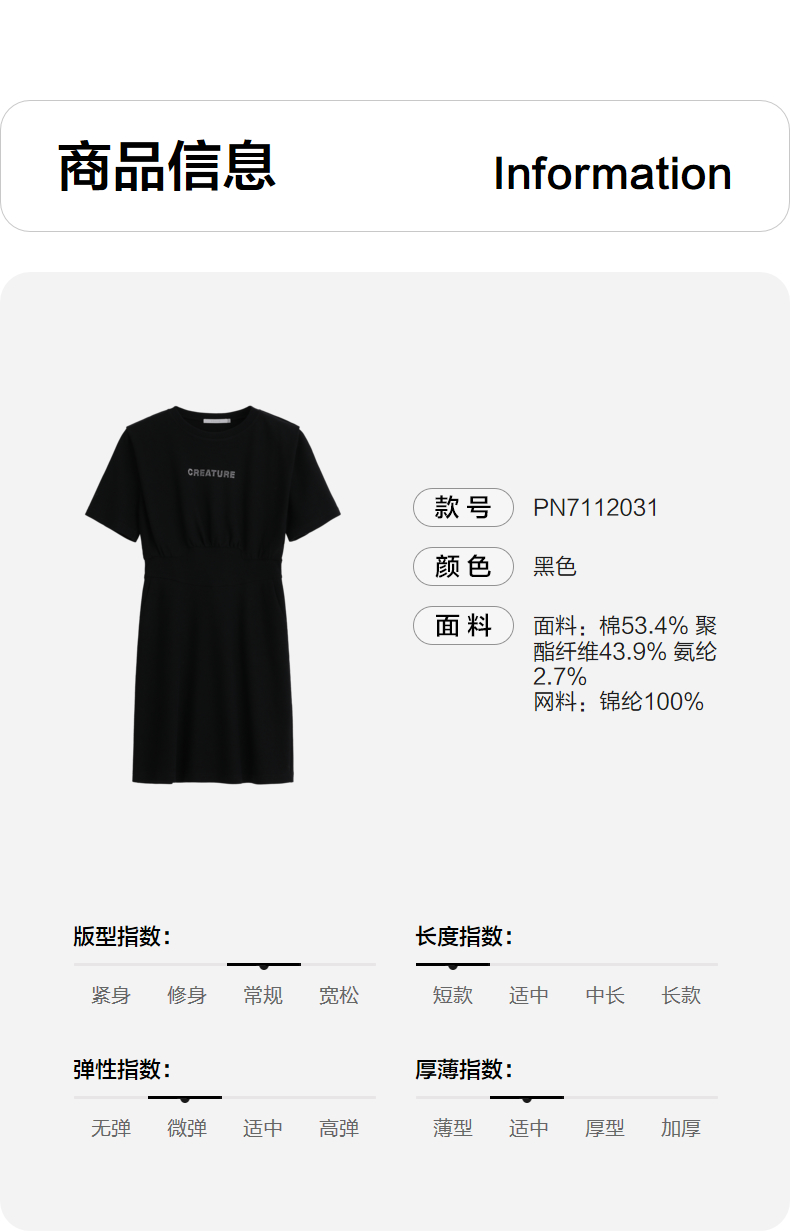Viewport: 790px width, 1231px height.
Task: Click product number PN7112031 text
Action: [596, 508]
